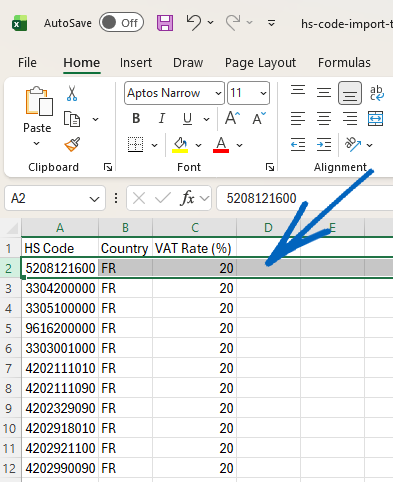Decrease font size with smaller A
Screen dimensions: 393x482
tap(259, 118)
